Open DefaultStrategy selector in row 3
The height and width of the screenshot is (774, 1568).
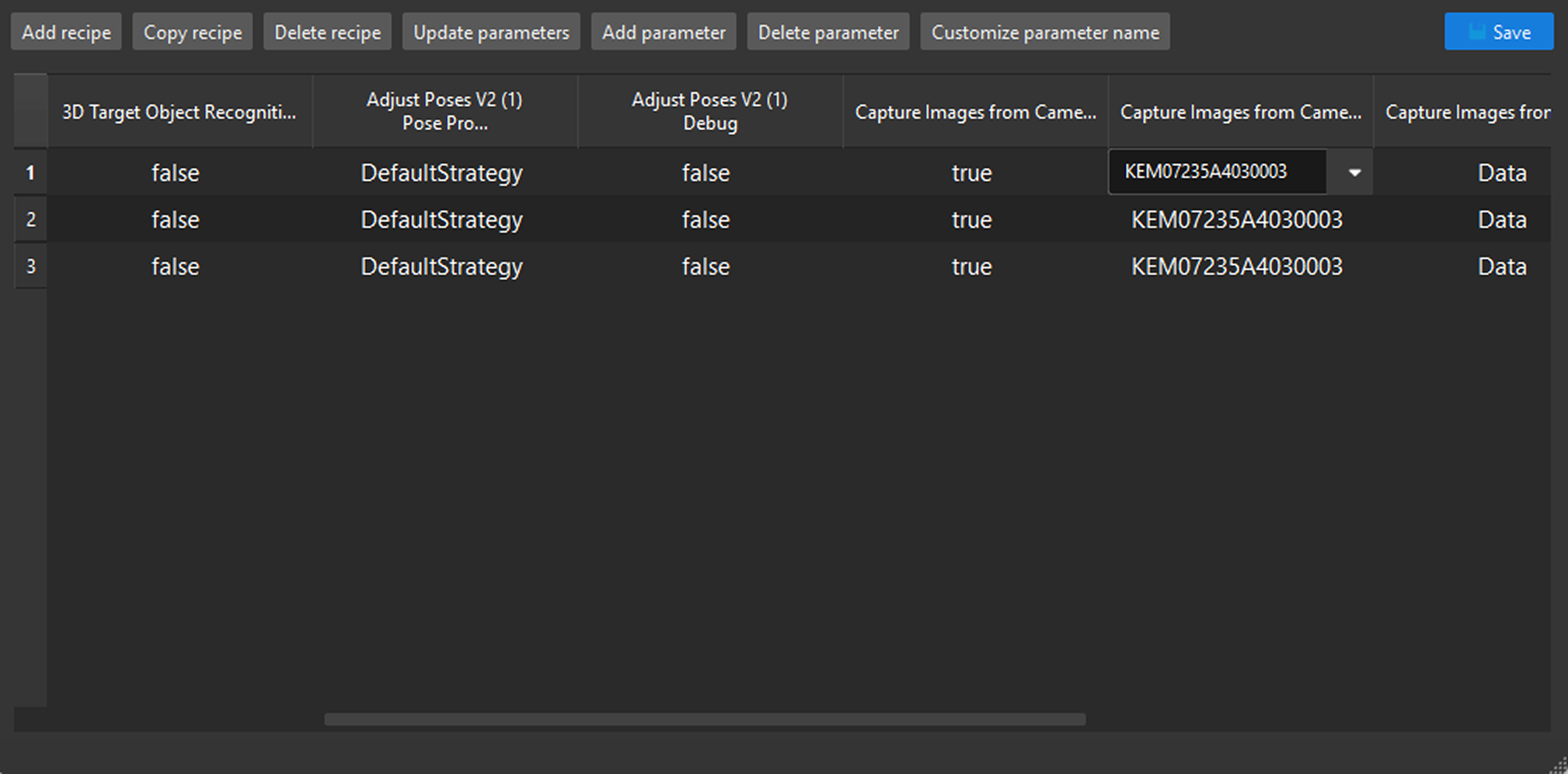[x=441, y=266]
